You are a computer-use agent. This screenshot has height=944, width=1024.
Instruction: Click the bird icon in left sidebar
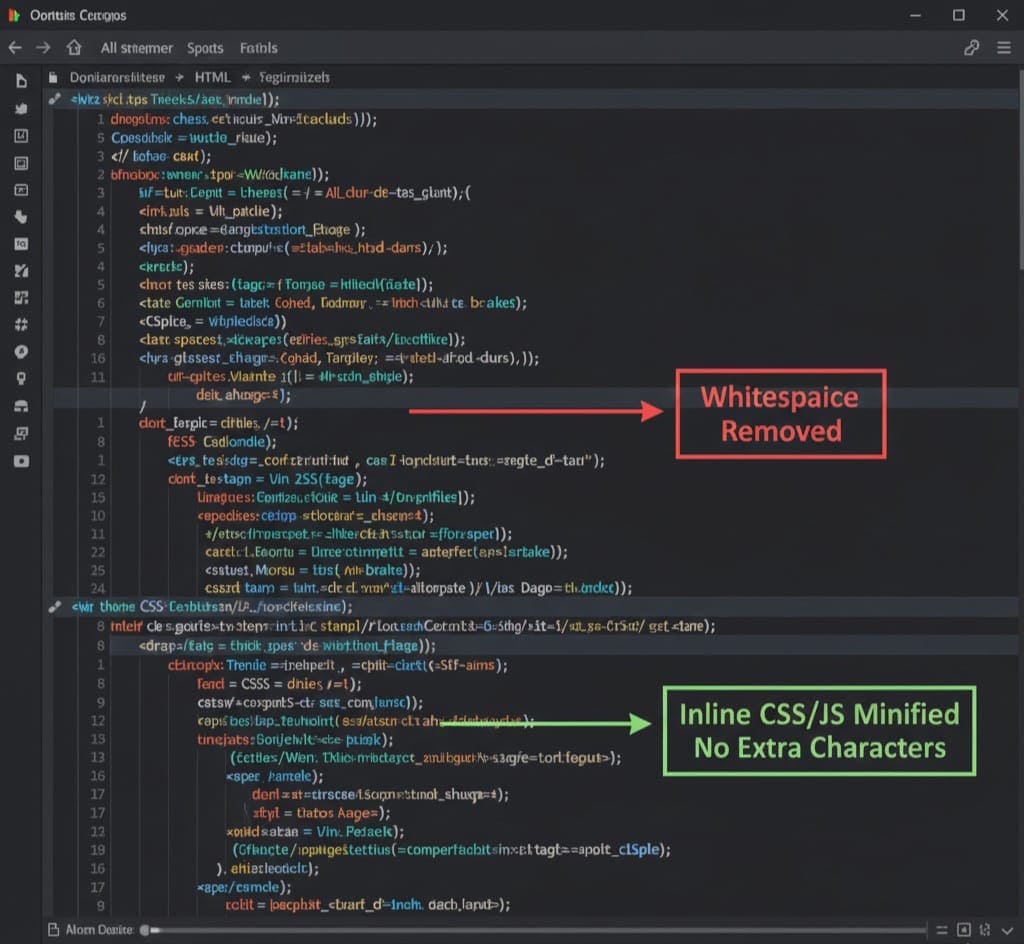pyautogui.click(x=21, y=108)
